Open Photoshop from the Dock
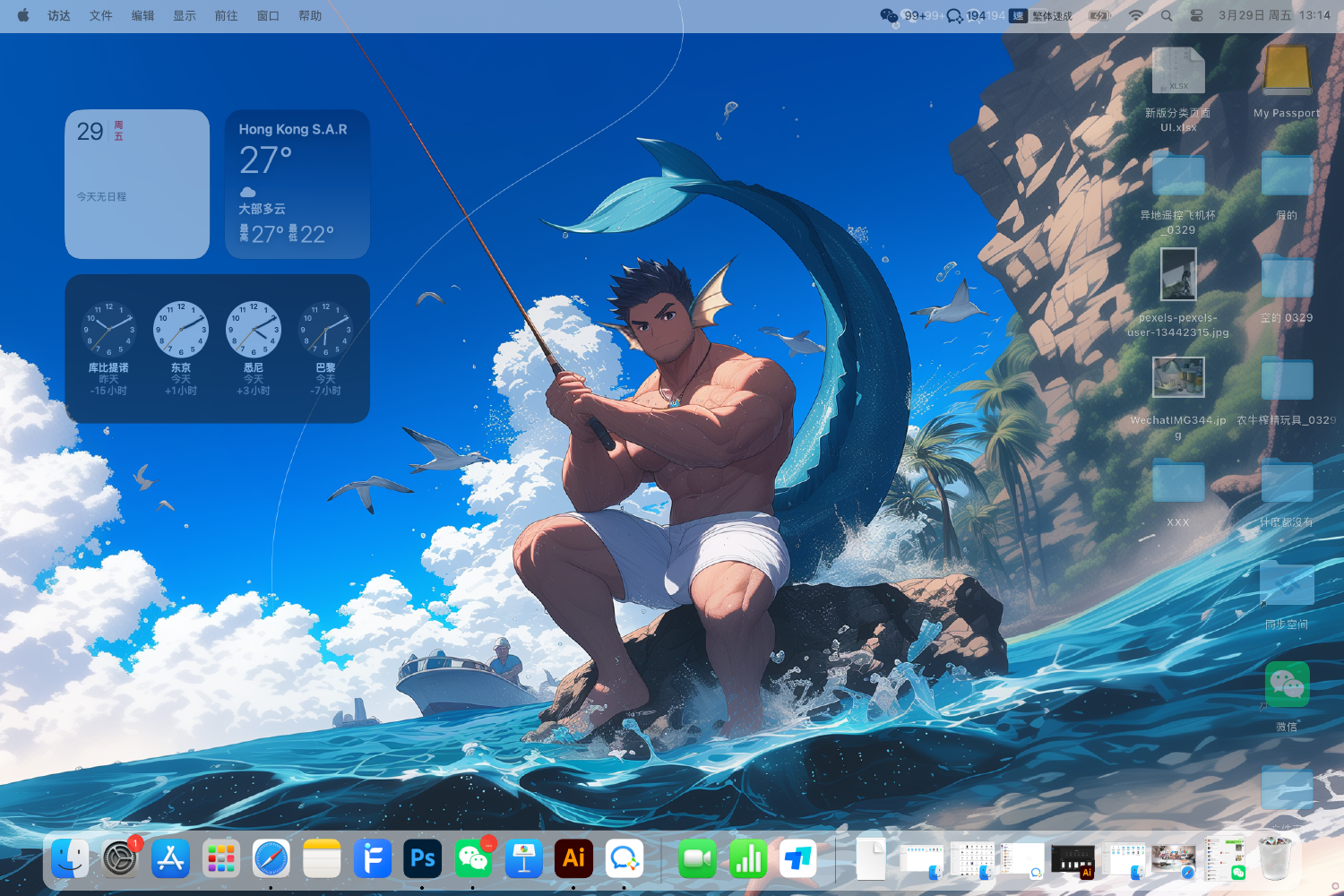 tap(422, 859)
